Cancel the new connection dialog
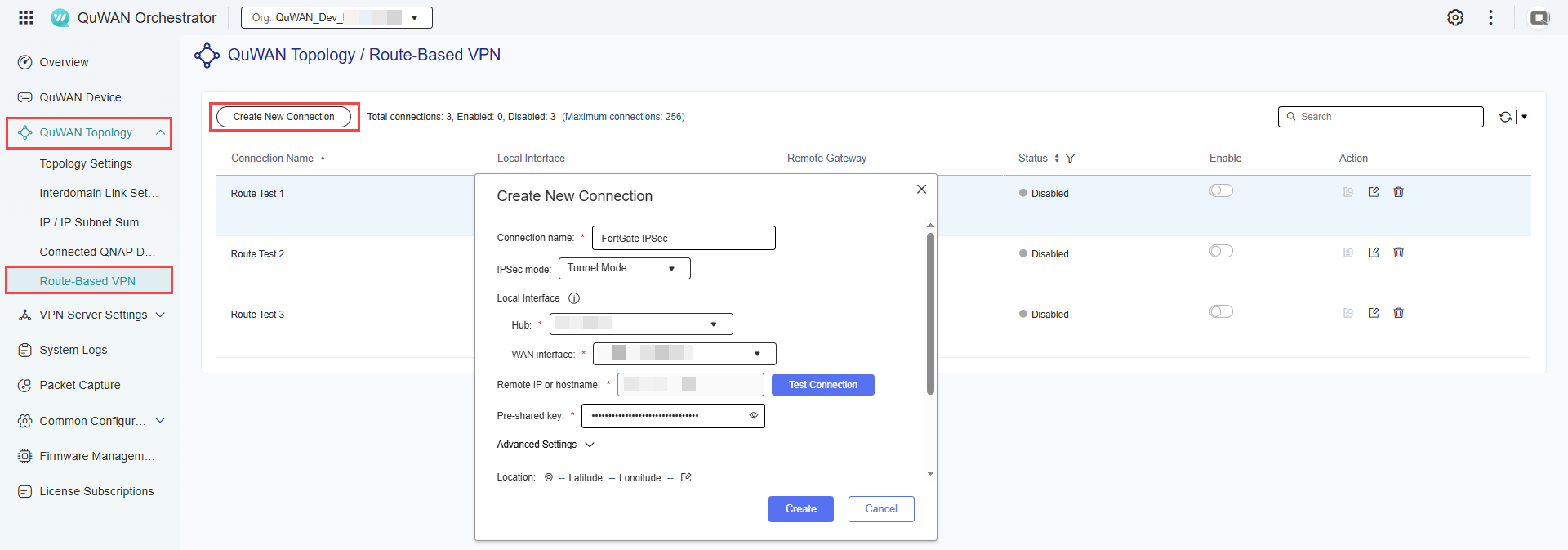This screenshot has height=550, width=1568. (x=881, y=509)
